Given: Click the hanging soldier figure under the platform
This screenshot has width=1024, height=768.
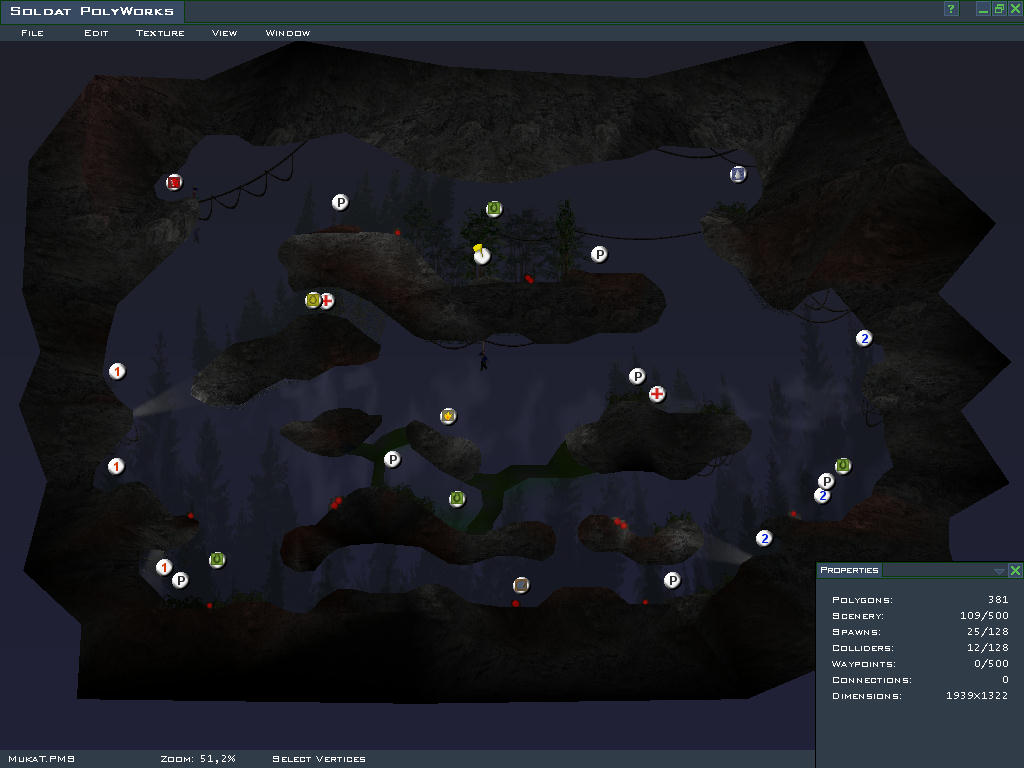Looking at the screenshot, I should [484, 360].
